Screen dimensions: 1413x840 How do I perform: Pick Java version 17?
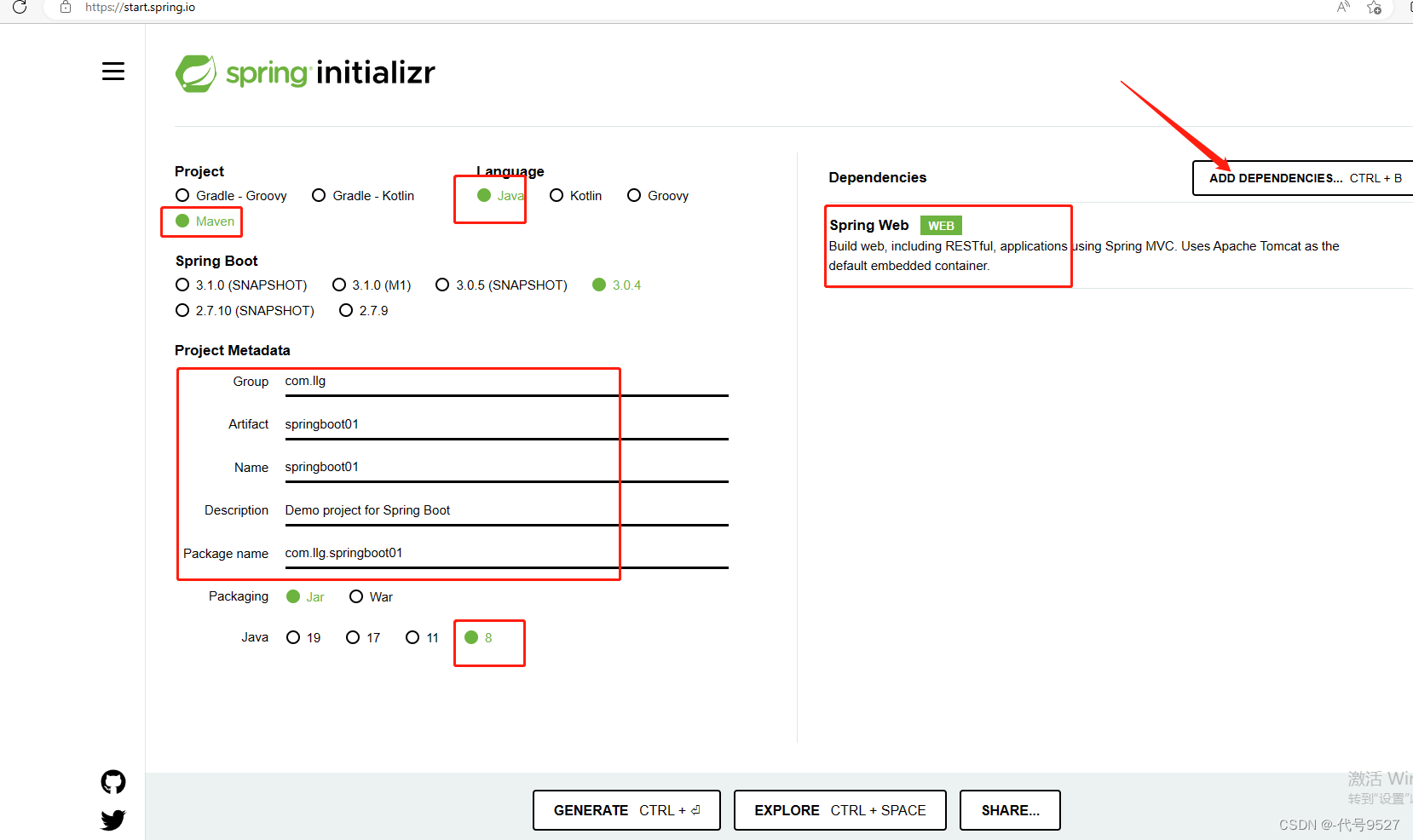(363, 638)
